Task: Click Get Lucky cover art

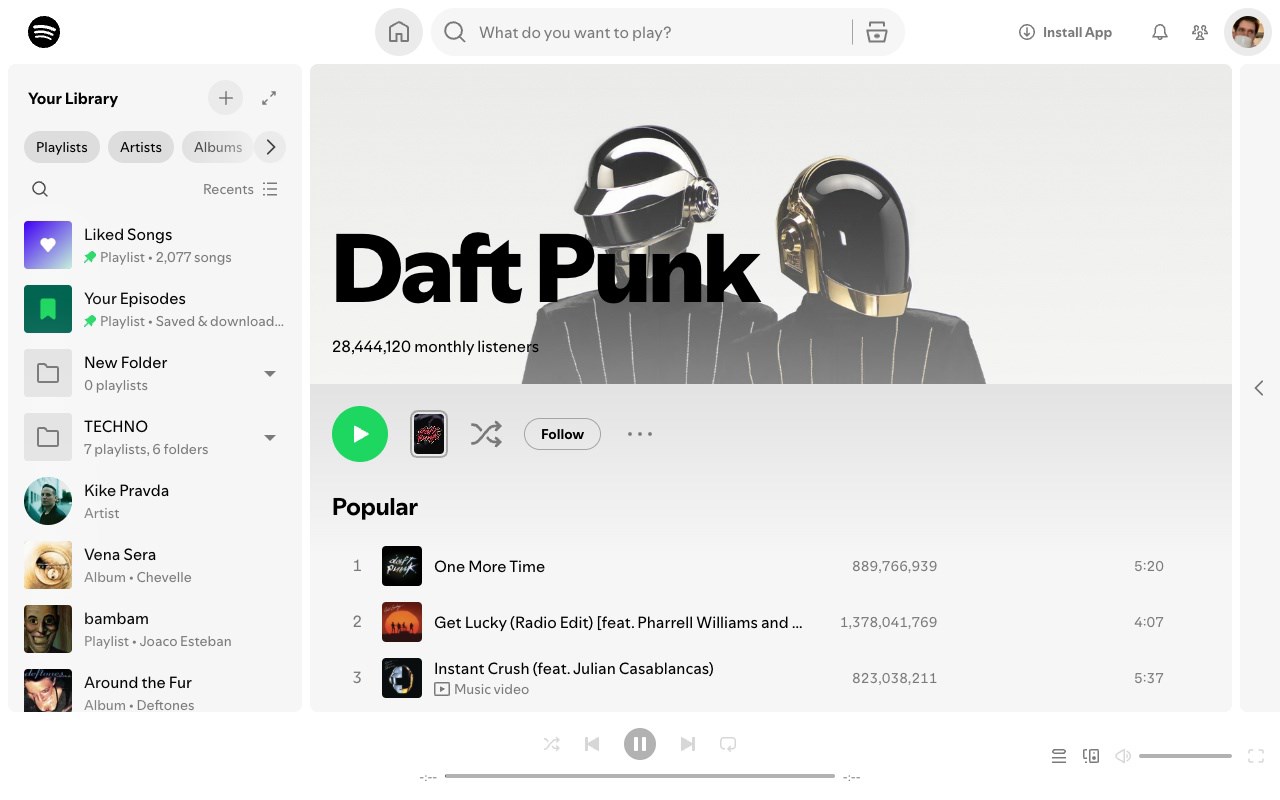Action: 402,622
